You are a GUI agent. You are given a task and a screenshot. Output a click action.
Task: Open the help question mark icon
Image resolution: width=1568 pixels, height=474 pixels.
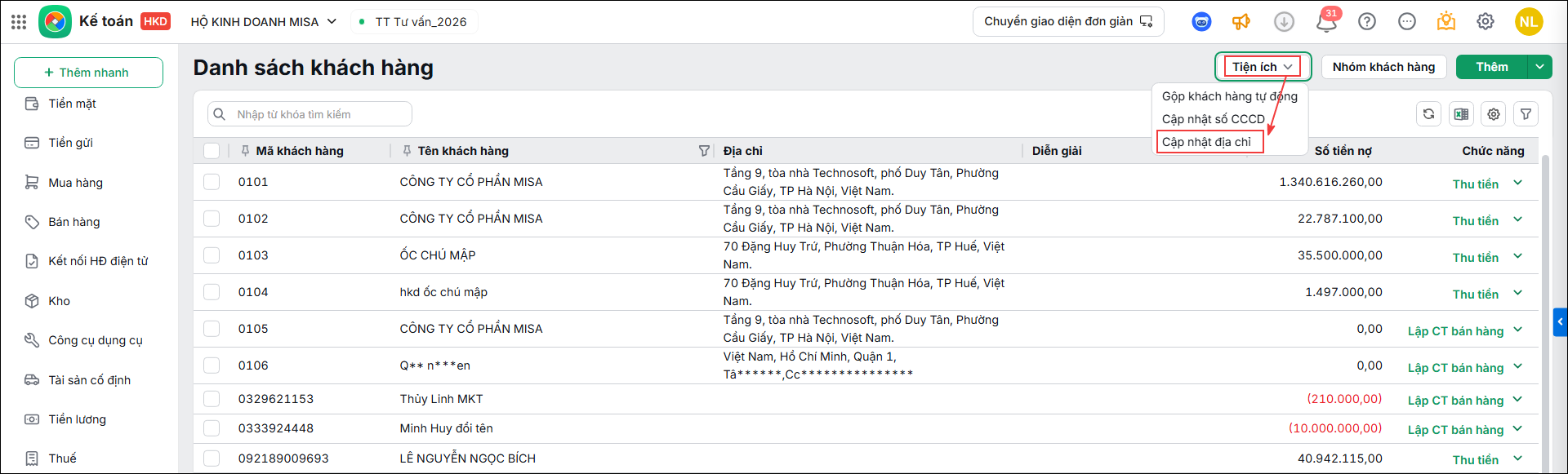pos(1367,22)
